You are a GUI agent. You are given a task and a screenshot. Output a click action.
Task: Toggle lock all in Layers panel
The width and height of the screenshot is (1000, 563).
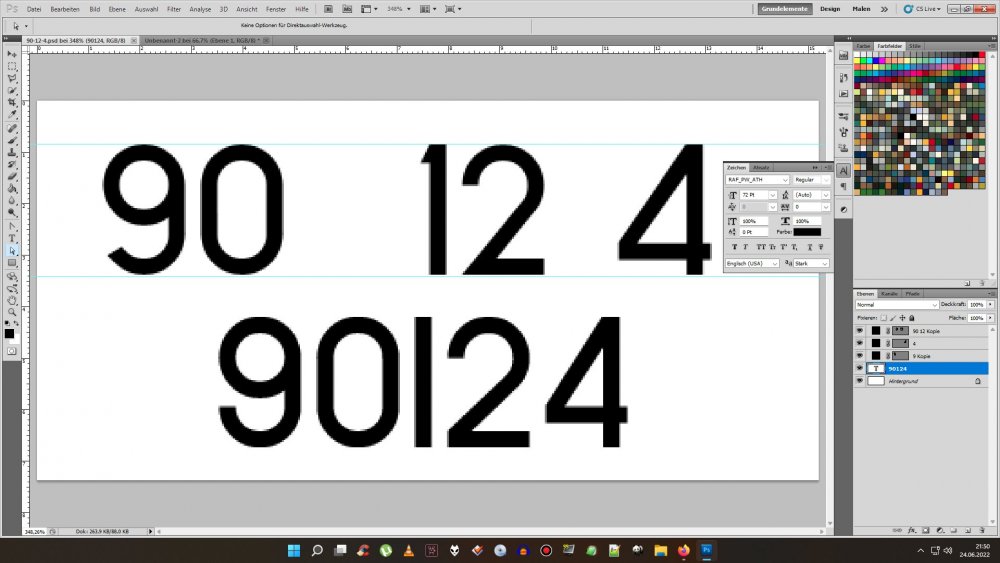pos(911,318)
